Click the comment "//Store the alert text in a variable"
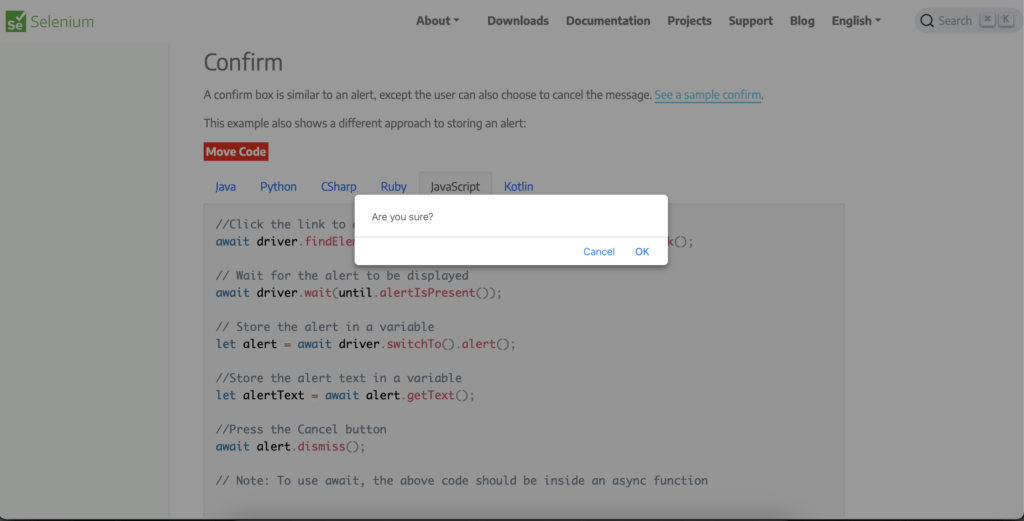 (x=338, y=378)
